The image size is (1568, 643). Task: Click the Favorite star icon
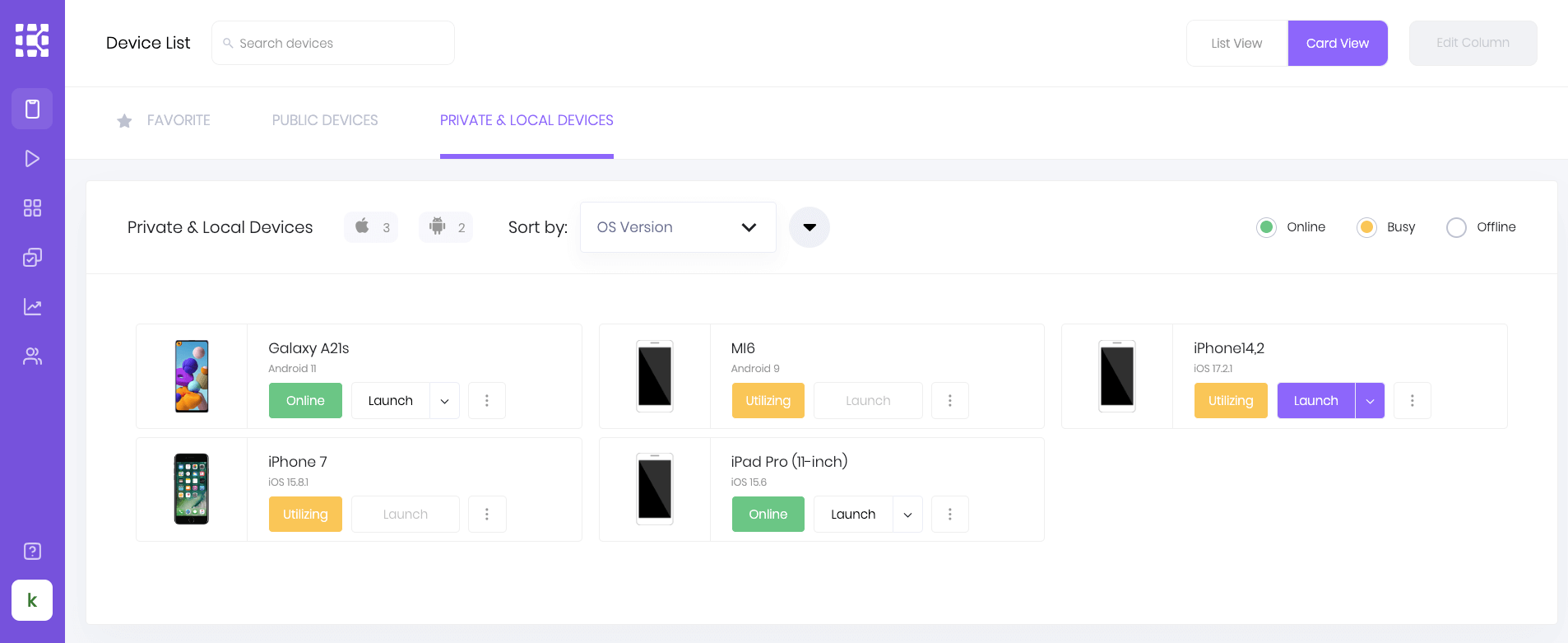click(124, 121)
